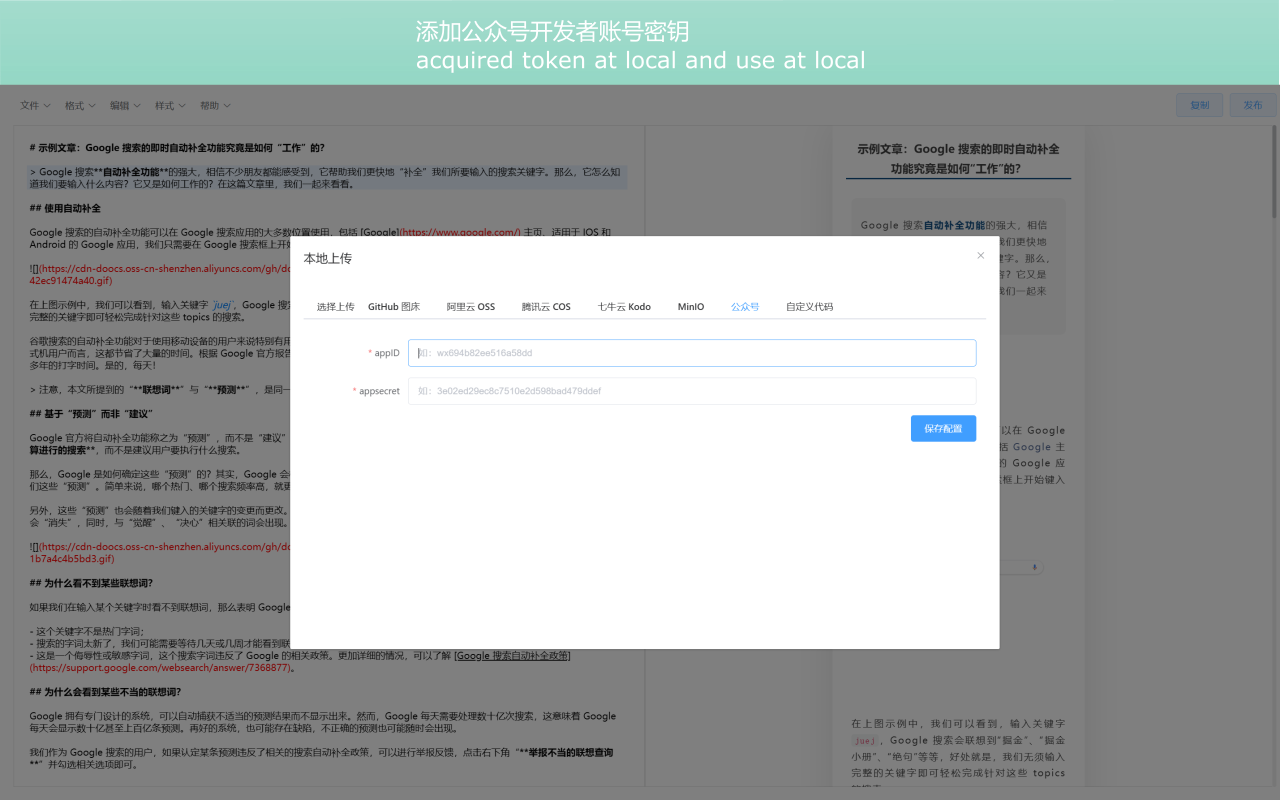
Task: Open the GitHub 图床 tab
Action: [394, 307]
